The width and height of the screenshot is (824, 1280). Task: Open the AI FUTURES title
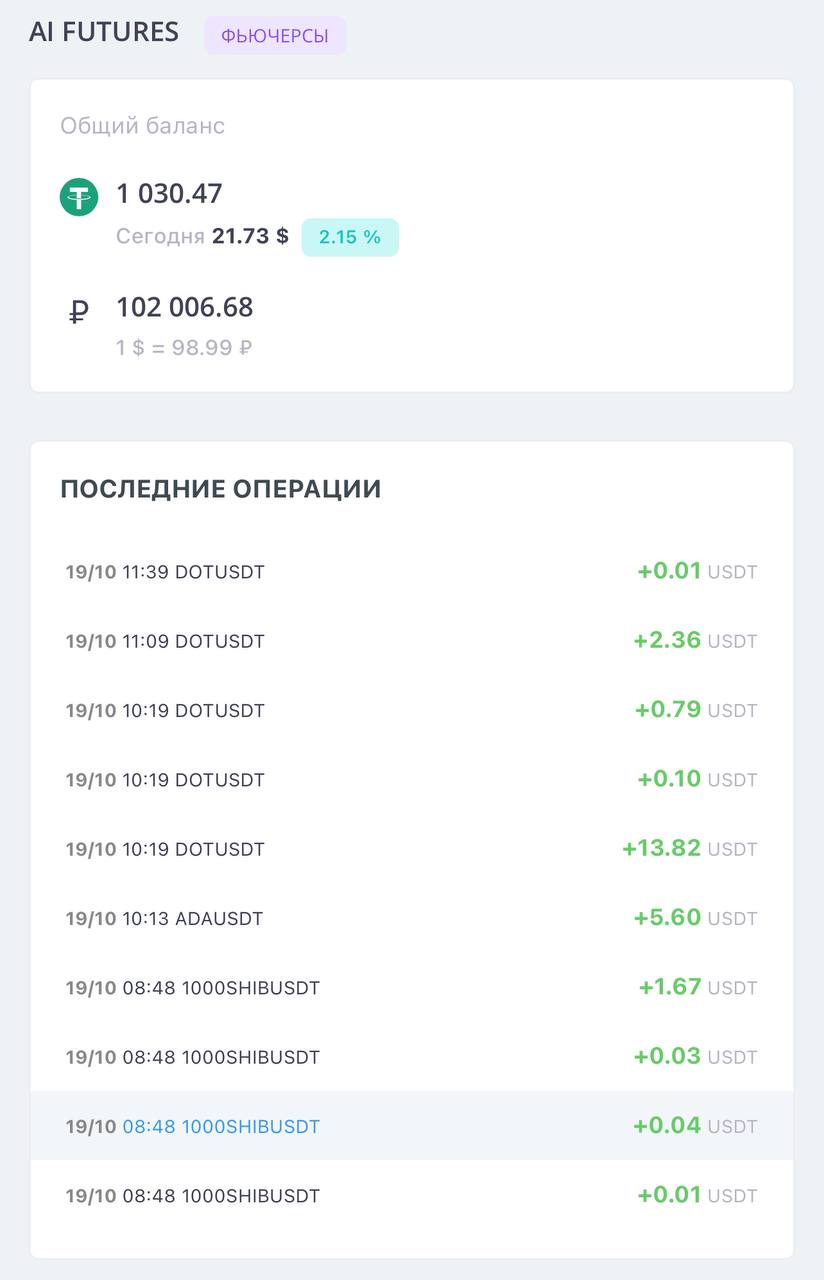[104, 32]
